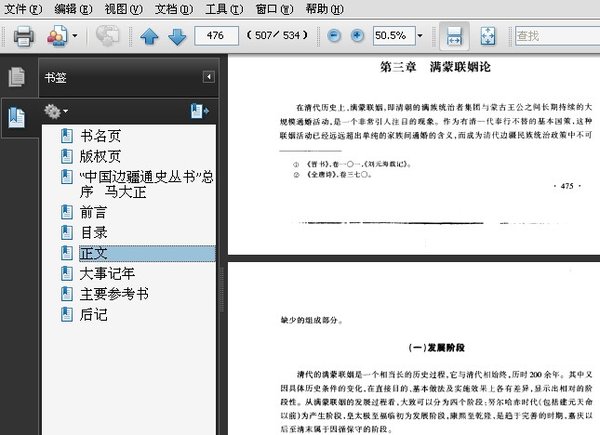Open the 文档(D) menu
Viewport: 600px width, 435px height.
(x=174, y=8)
